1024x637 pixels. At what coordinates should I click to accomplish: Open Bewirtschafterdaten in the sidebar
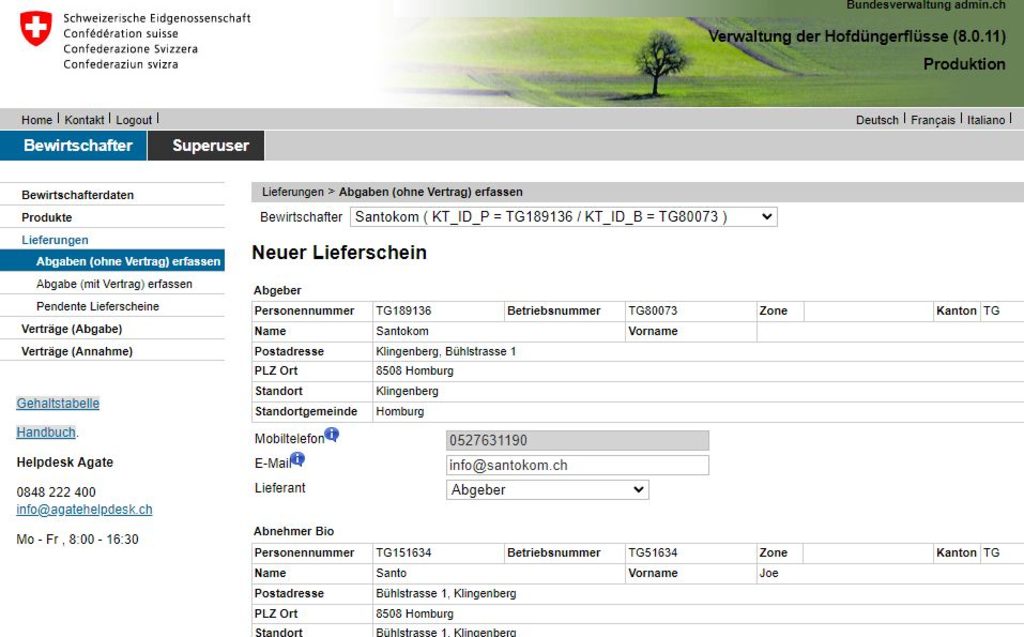tap(78, 195)
